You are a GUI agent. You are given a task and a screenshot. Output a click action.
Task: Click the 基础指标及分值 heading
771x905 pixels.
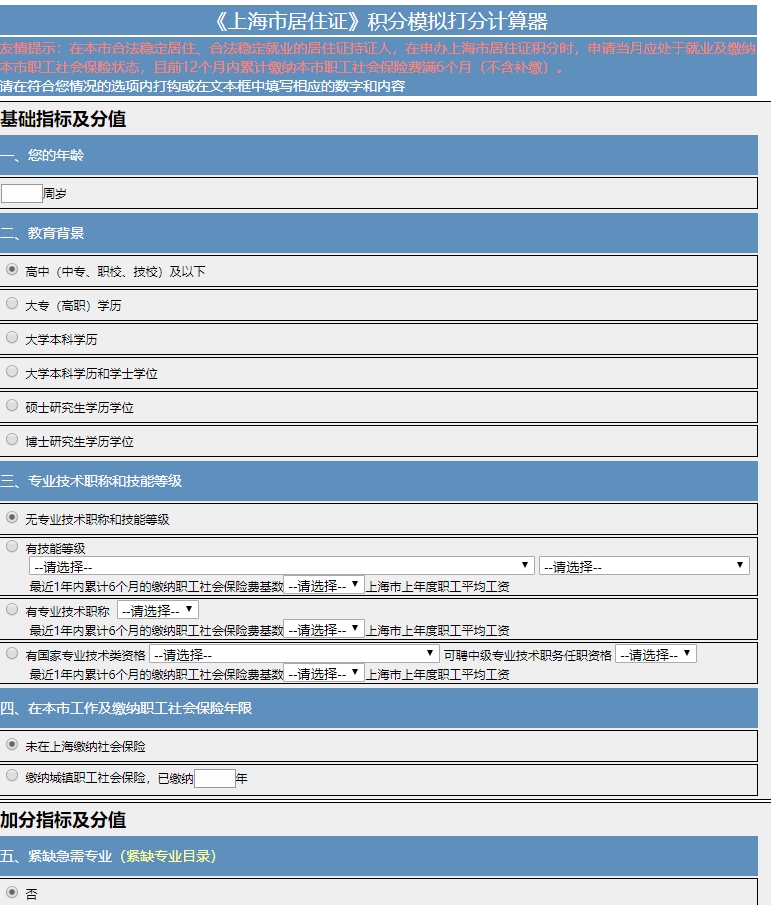tap(63, 119)
